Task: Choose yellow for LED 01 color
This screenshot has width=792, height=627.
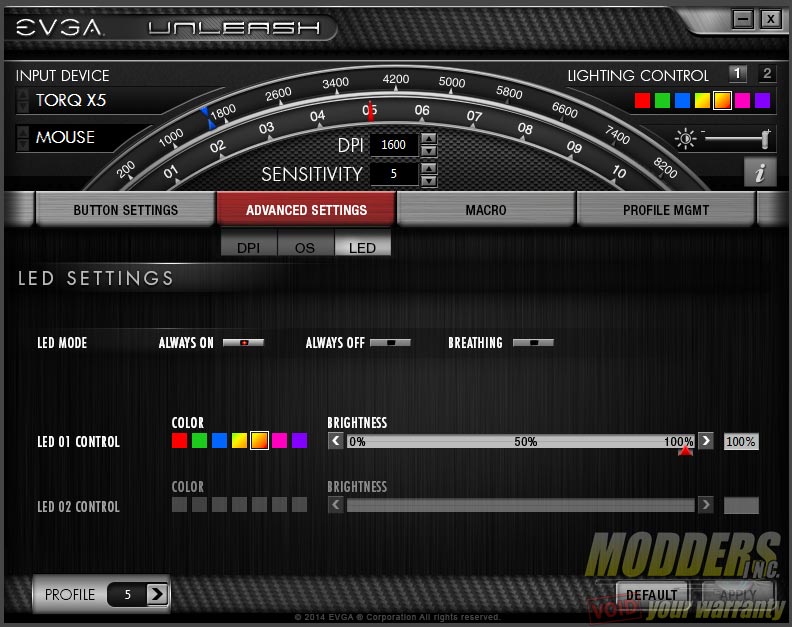Action: pyautogui.click(x=239, y=441)
